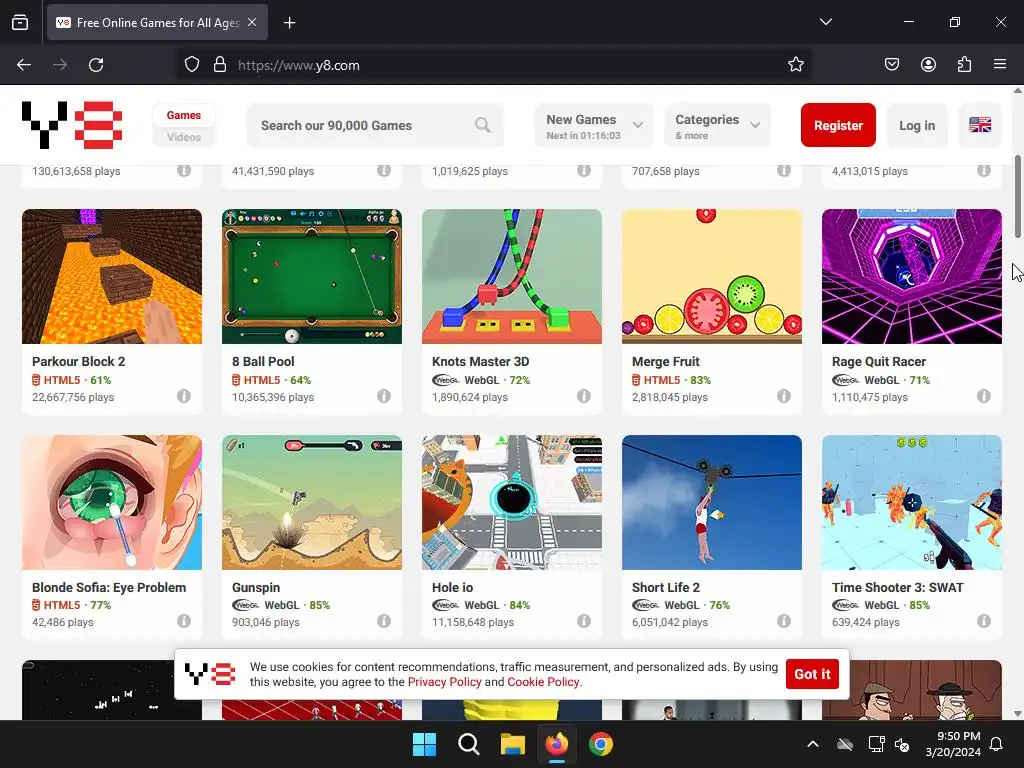Open Windows Start menu
This screenshot has width=1024, height=768.
pyautogui.click(x=424, y=744)
